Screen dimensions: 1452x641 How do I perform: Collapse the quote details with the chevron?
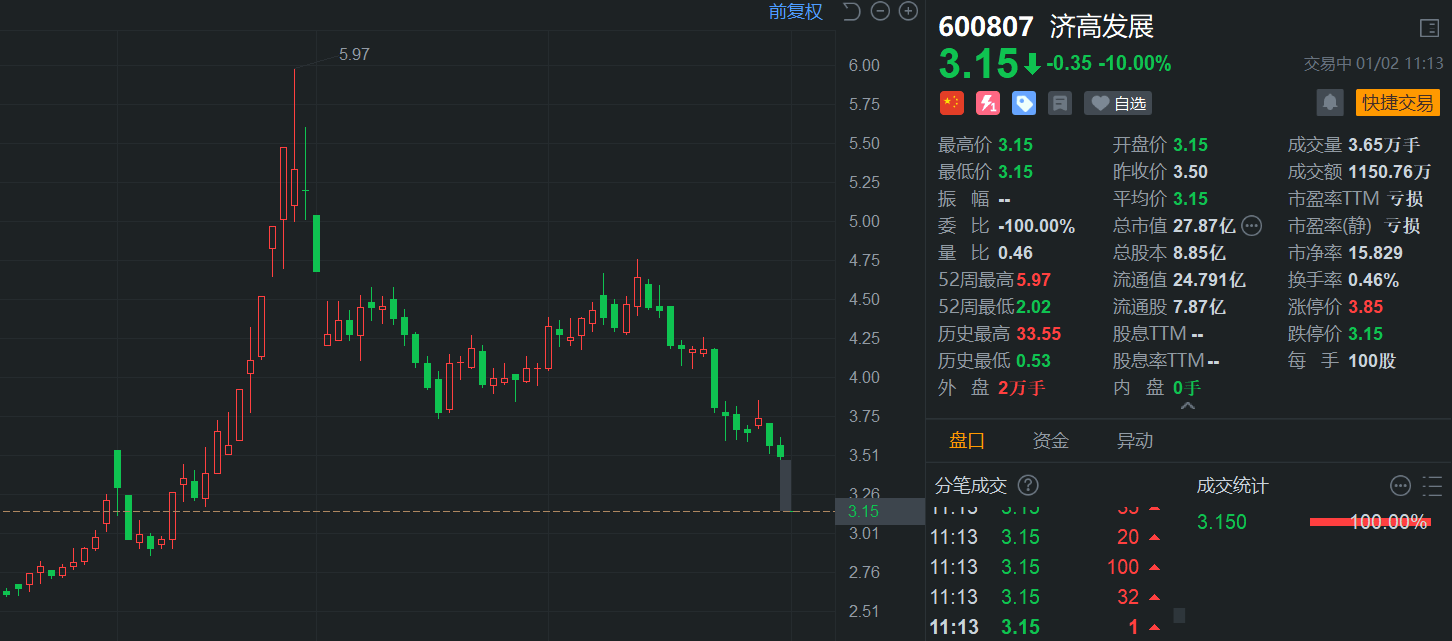[x=1188, y=407]
